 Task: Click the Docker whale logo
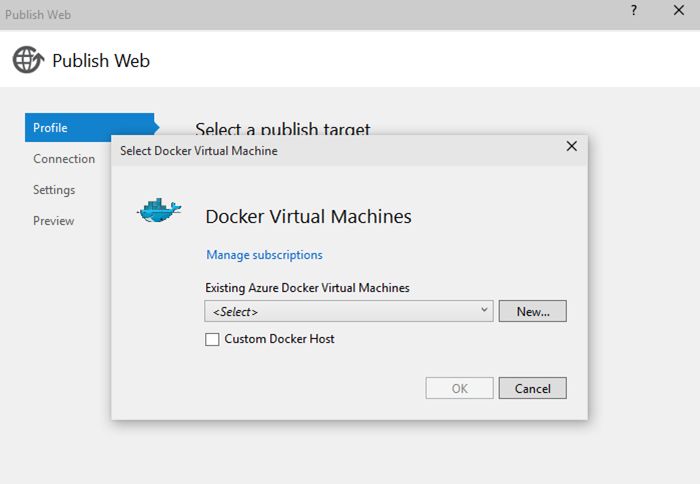[161, 209]
